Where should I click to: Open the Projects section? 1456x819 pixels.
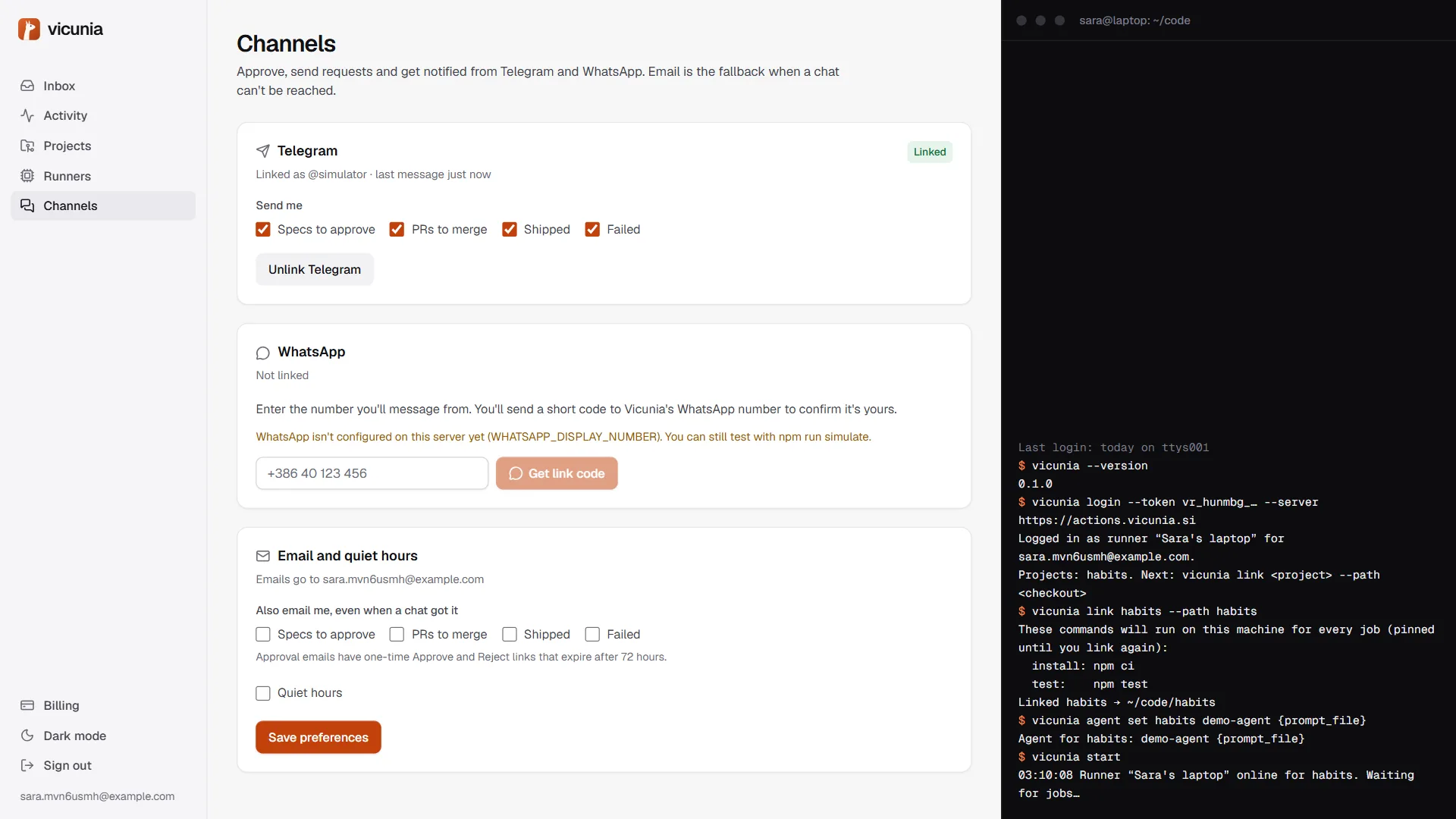coord(103,146)
